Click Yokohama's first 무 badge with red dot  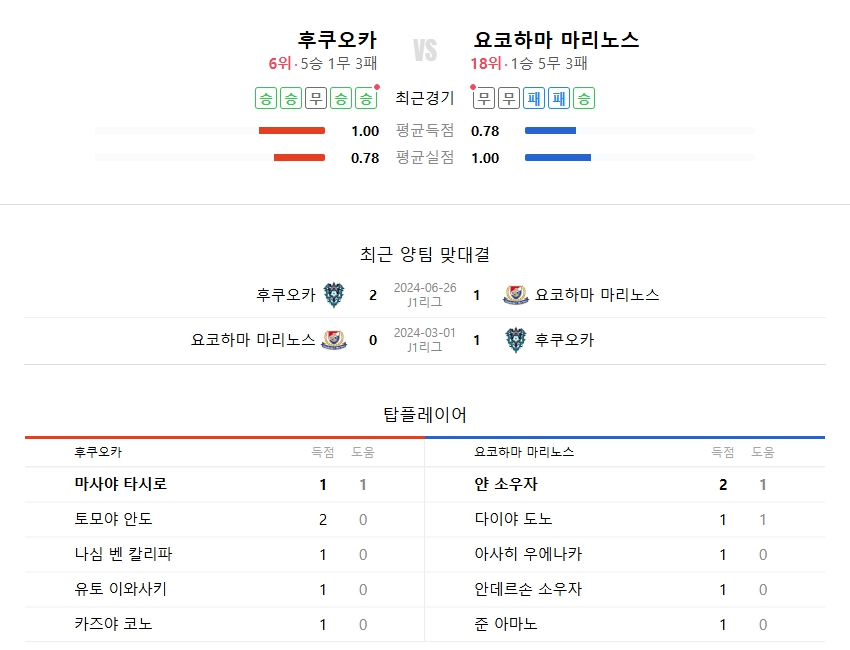[x=484, y=98]
